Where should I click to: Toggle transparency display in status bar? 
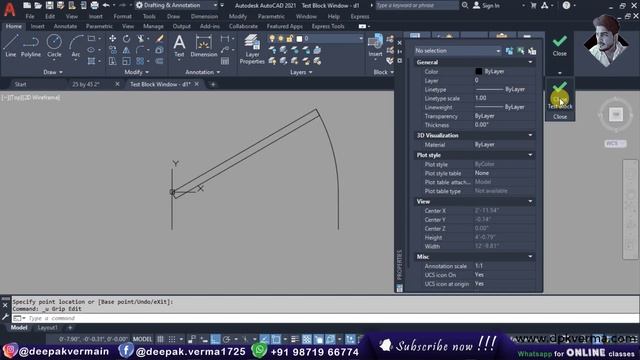[307, 339]
